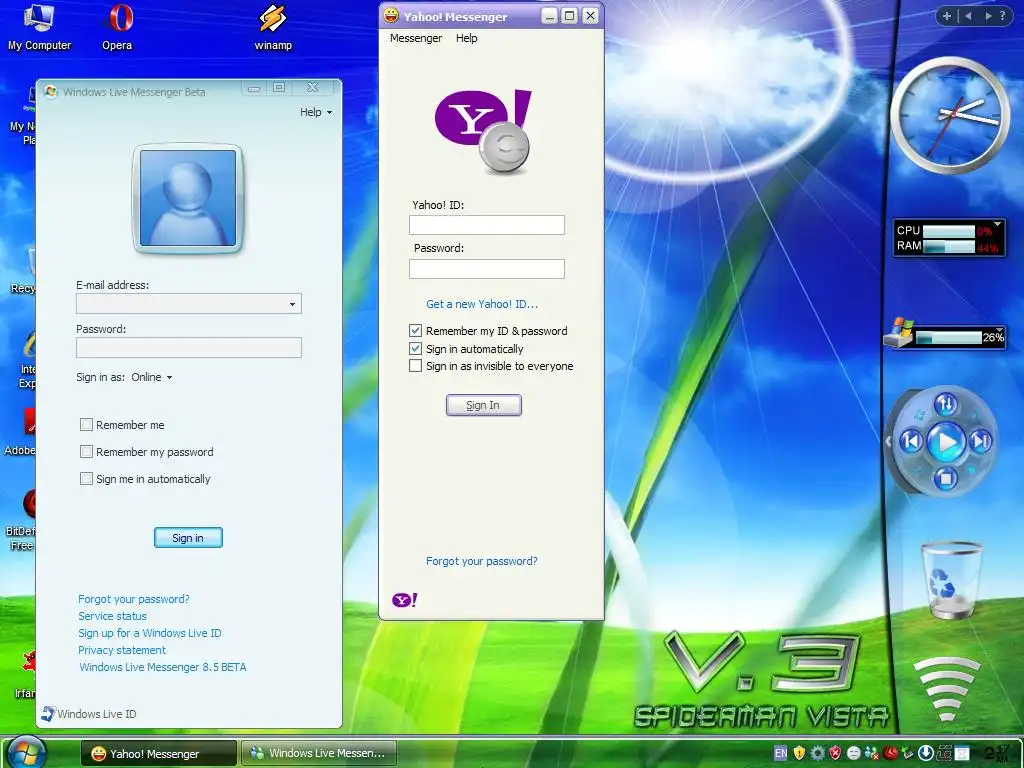Click the Windows Live Messenger buddy avatar picture
Image resolution: width=1024 pixels, height=768 pixels.
click(x=188, y=198)
